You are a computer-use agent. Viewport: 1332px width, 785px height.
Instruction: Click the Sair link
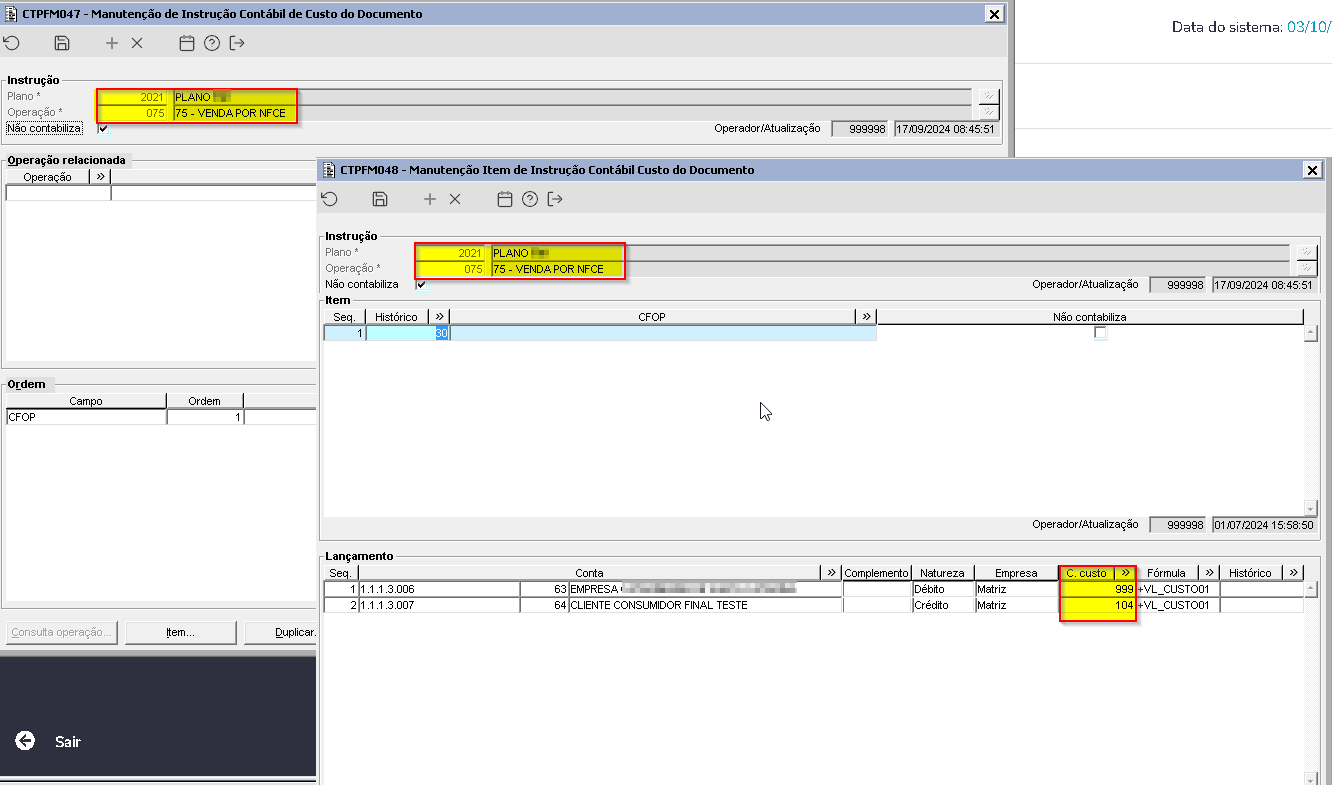tap(68, 742)
